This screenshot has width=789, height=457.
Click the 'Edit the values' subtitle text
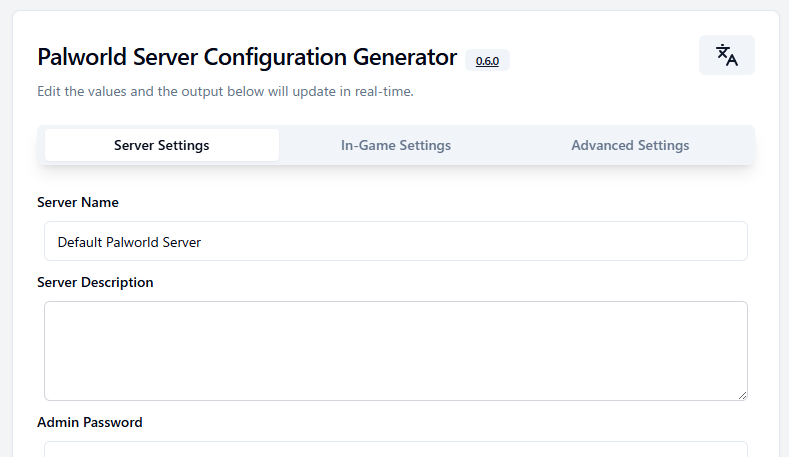pyautogui.click(x=225, y=92)
